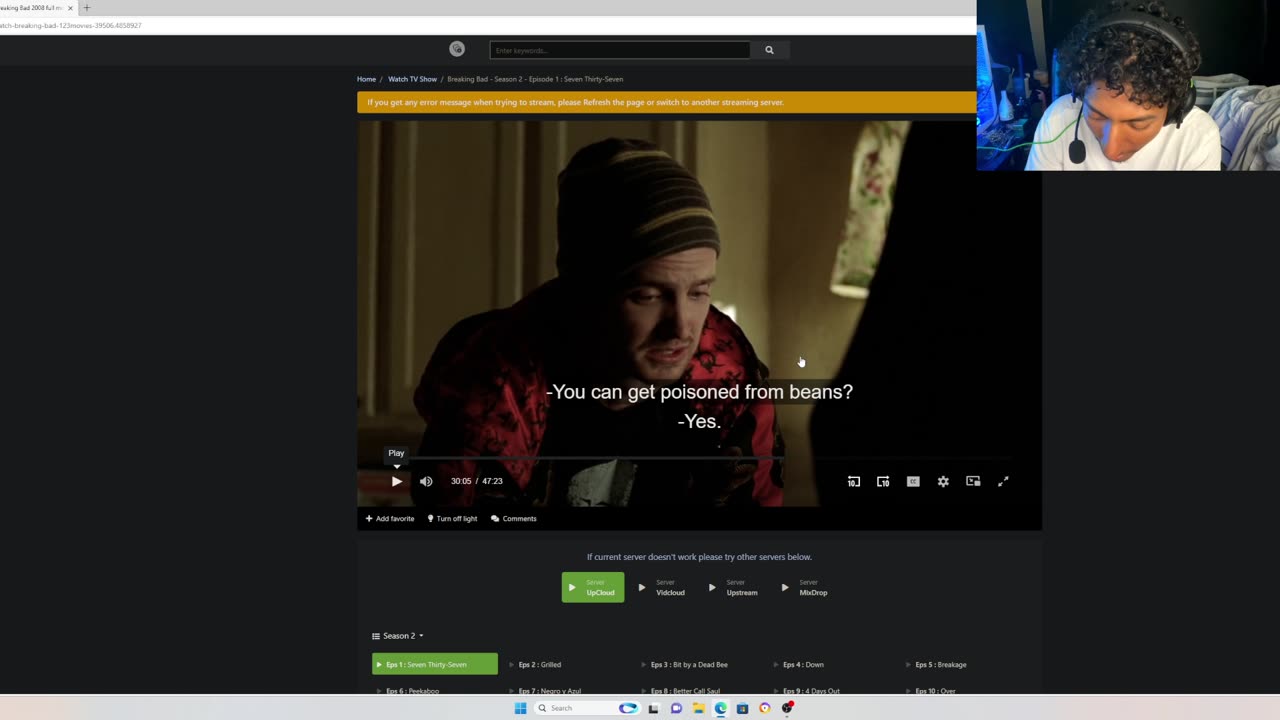Switch to the Vidcloud server
This screenshot has width=1280, height=720.
(x=663, y=587)
